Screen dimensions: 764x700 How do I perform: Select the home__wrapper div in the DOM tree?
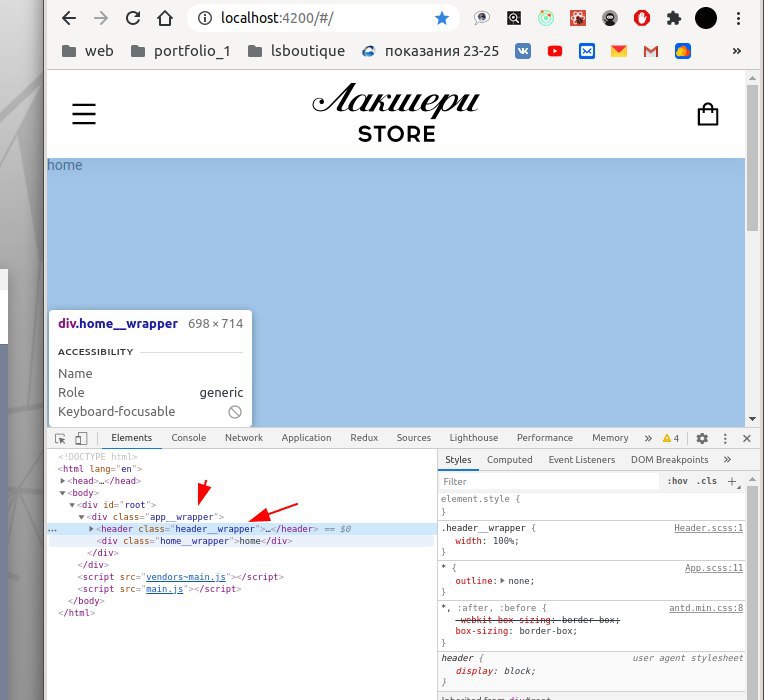coord(194,541)
